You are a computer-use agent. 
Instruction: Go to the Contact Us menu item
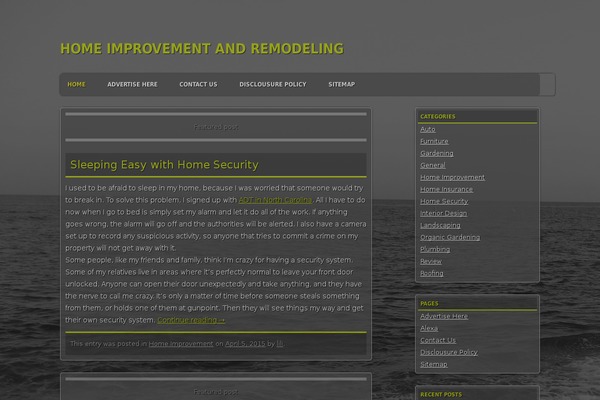[x=198, y=84]
